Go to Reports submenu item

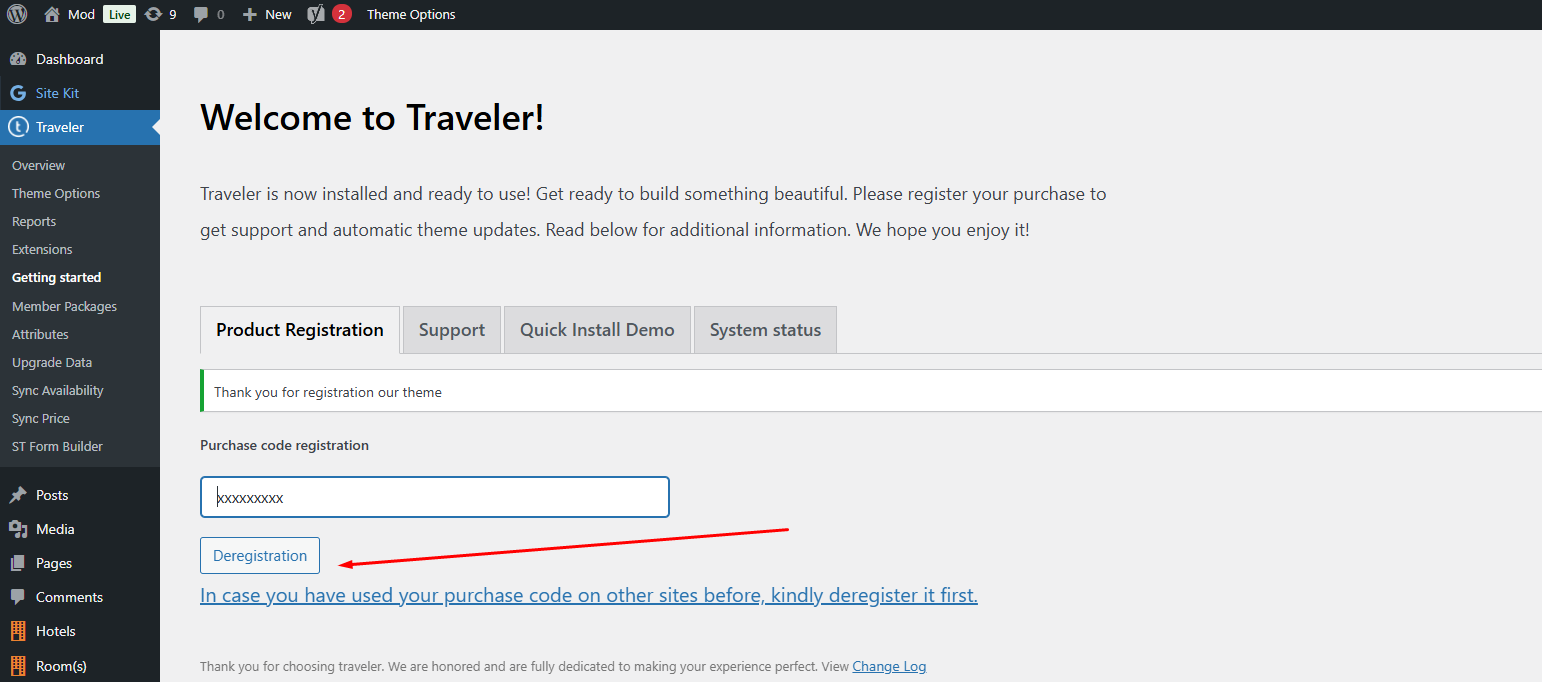(x=34, y=221)
